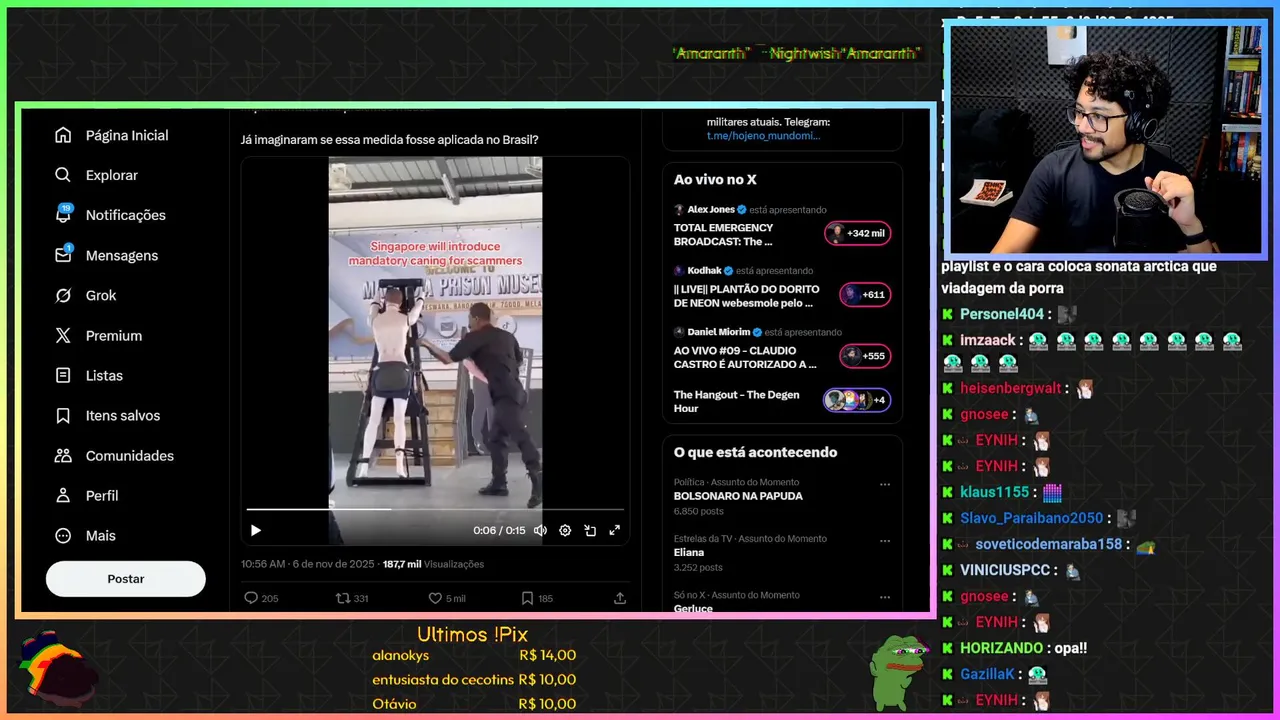Click the video time 0:06 / 0:15
1280x720 pixels.
click(x=499, y=531)
